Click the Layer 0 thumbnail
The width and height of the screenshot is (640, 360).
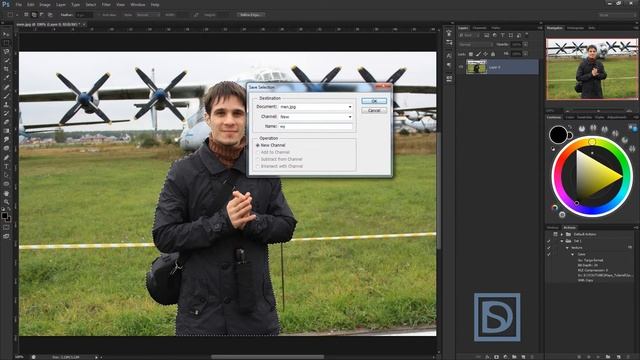pos(477,67)
